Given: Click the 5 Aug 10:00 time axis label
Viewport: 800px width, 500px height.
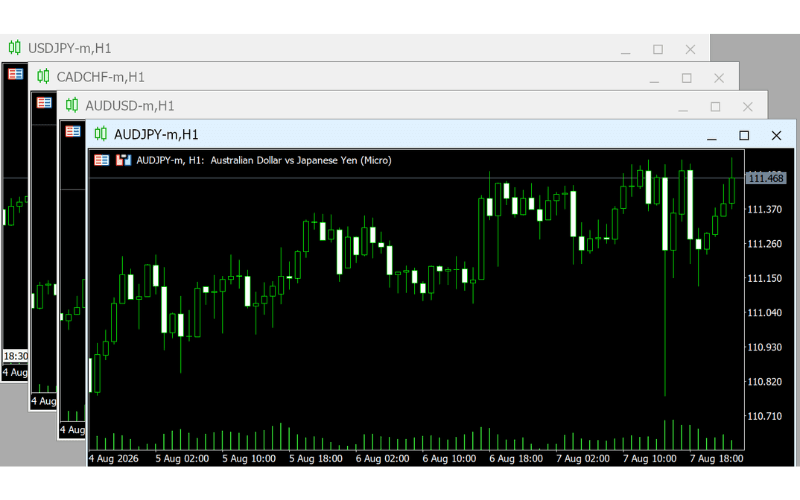Looking at the screenshot, I should [249, 459].
